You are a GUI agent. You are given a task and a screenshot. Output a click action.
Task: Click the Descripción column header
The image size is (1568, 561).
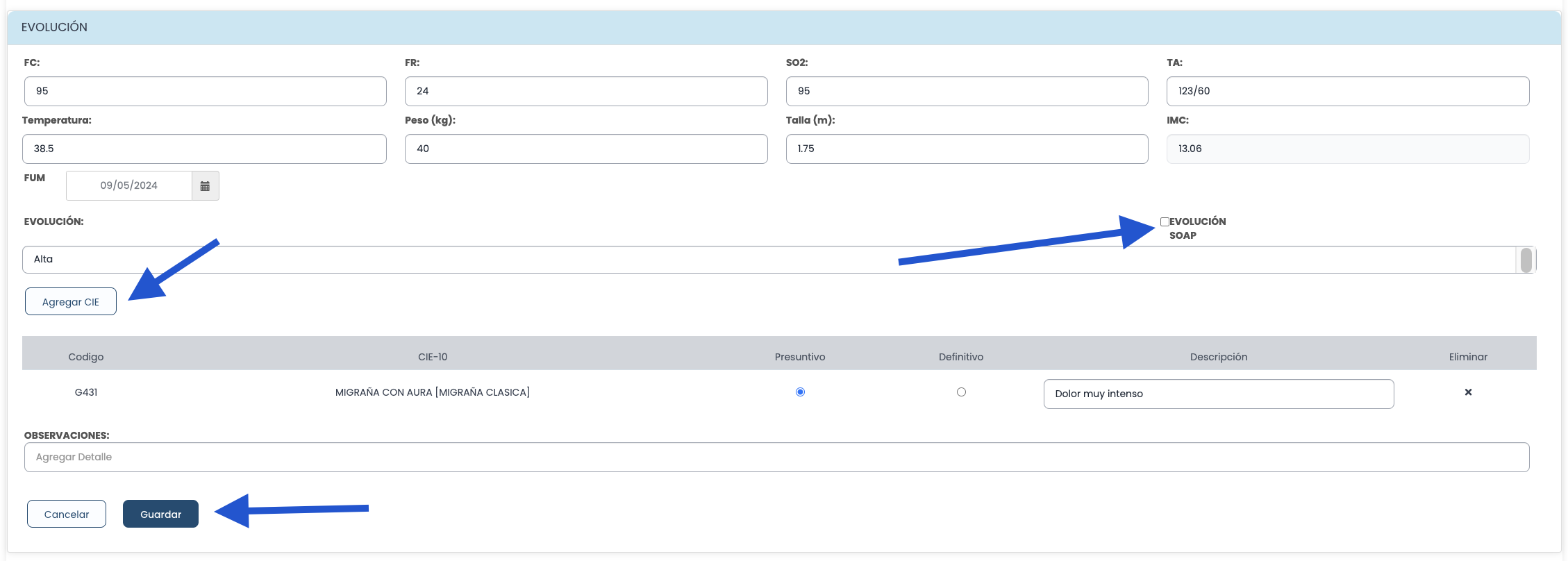click(x=1219, y=357)
